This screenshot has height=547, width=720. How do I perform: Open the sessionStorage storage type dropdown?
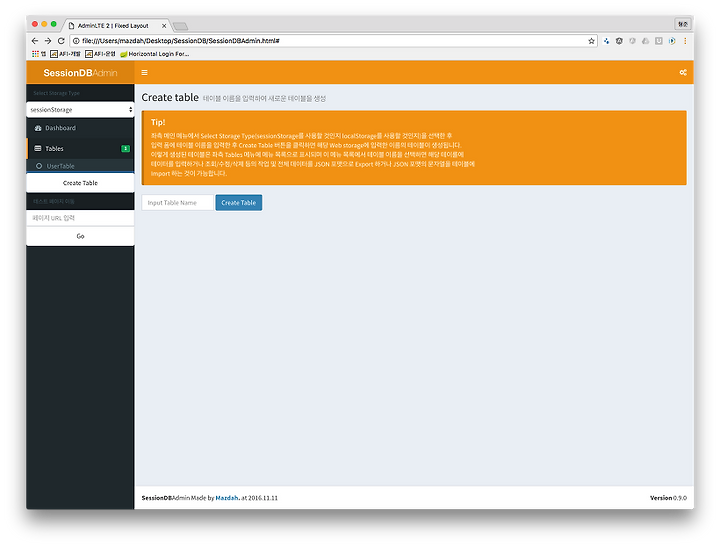pos(80,110)
